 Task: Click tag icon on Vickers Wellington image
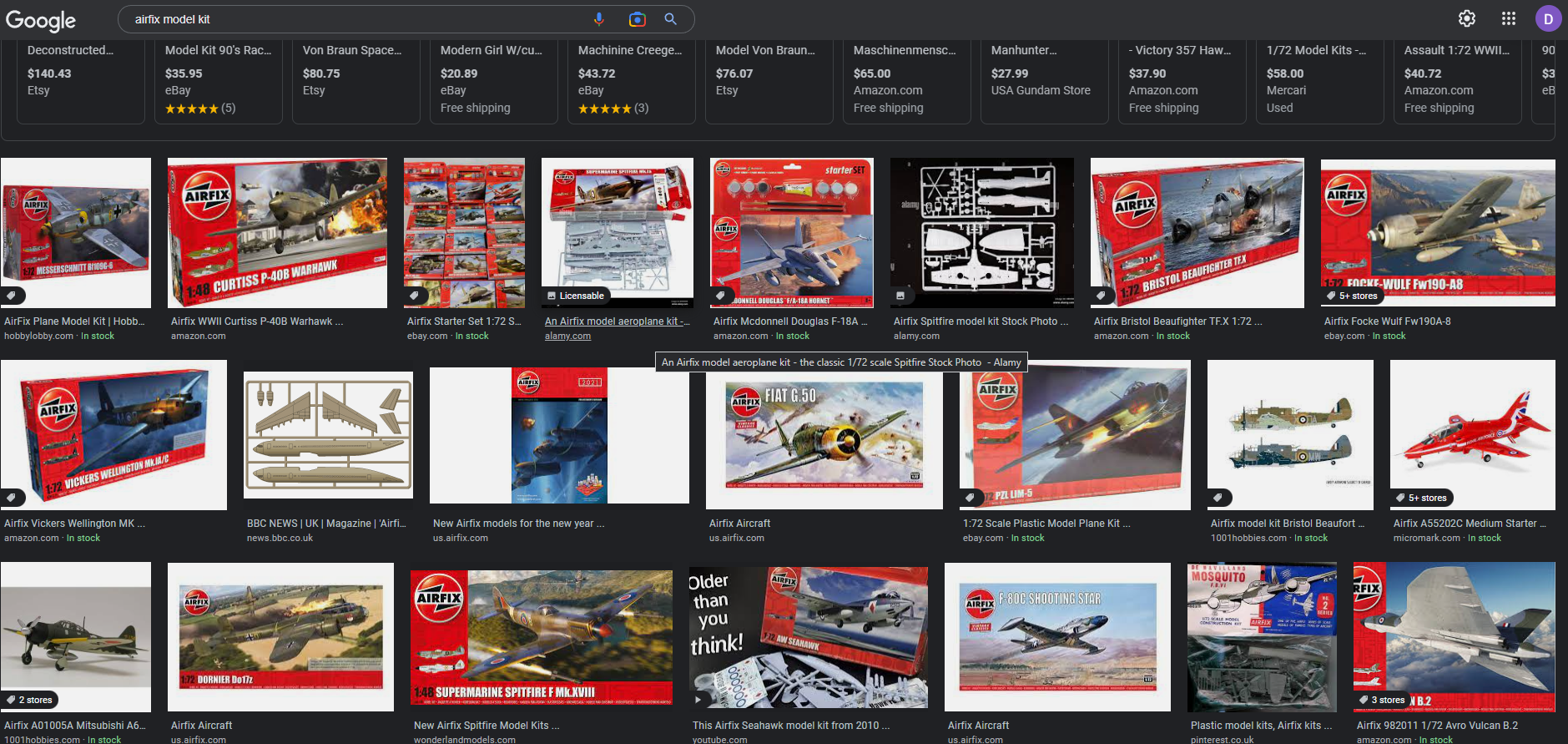pyautogui.click(x=13, y=498)
